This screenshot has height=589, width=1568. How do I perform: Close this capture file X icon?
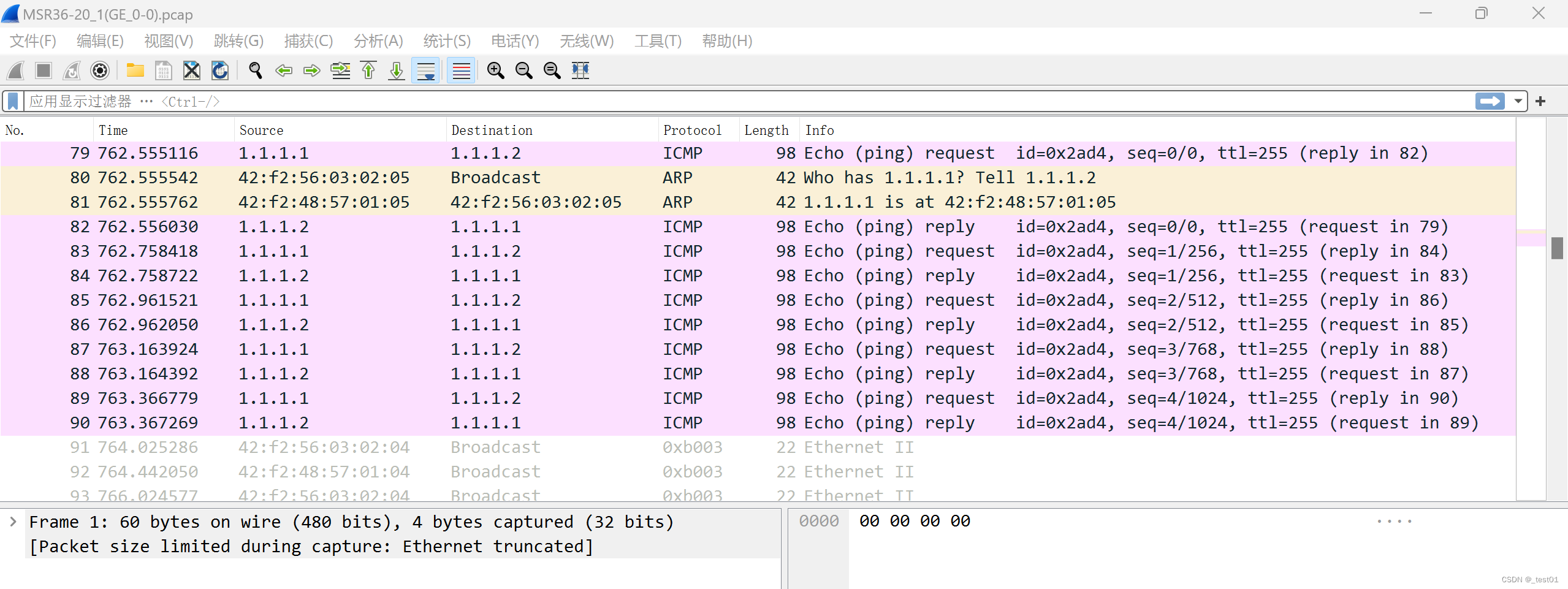192,70
